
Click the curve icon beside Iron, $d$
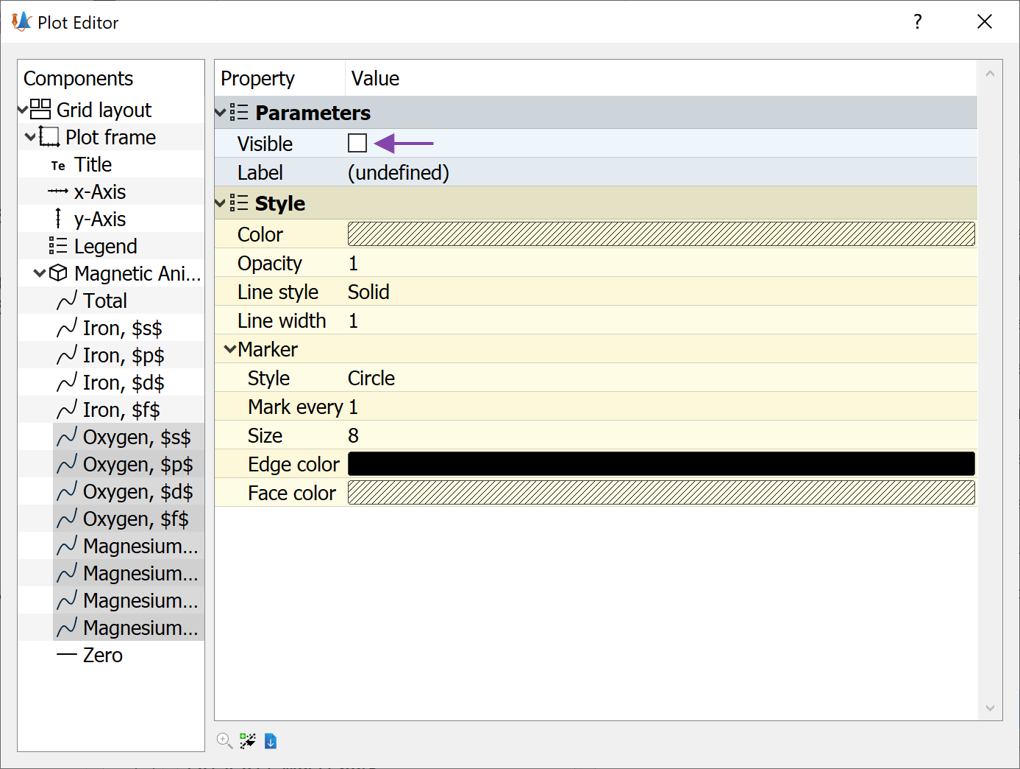coord(67,383)
